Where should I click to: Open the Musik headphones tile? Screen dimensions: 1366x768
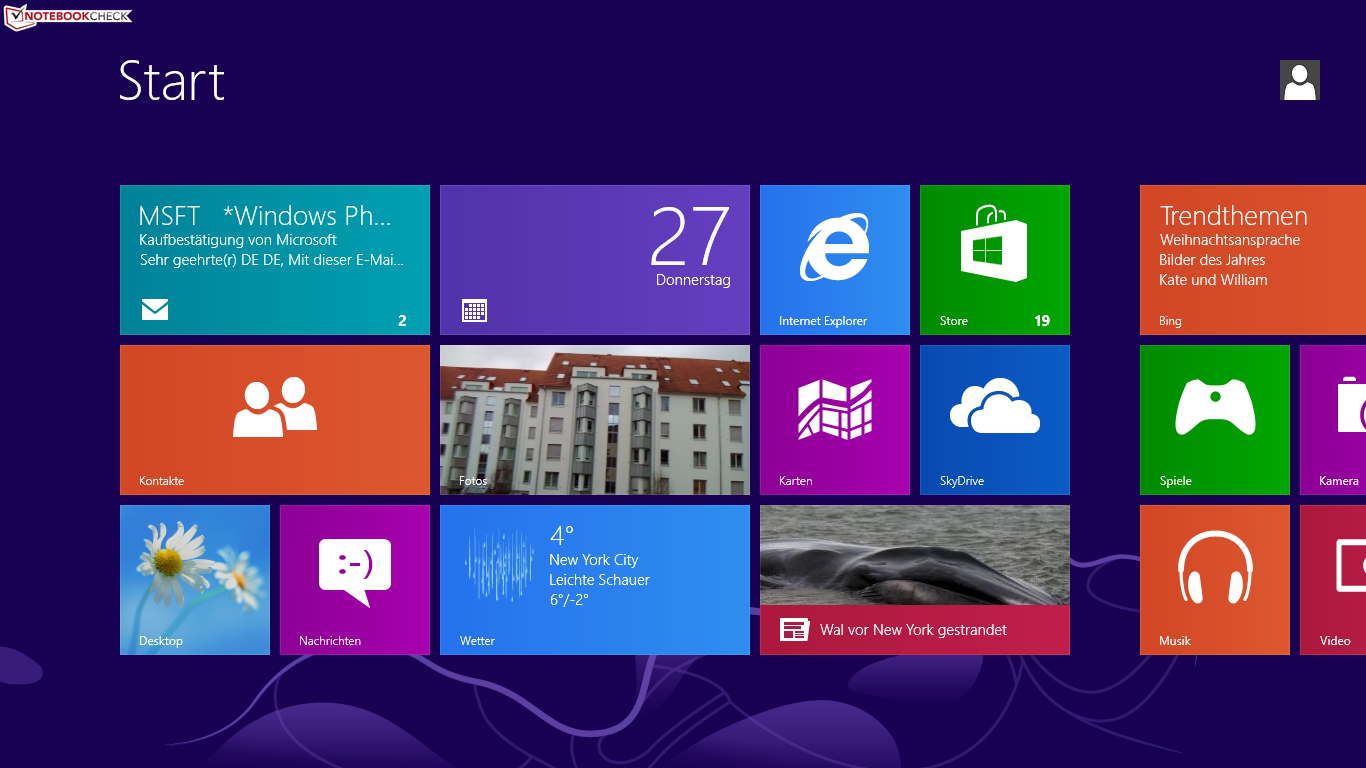(1215, 580)
